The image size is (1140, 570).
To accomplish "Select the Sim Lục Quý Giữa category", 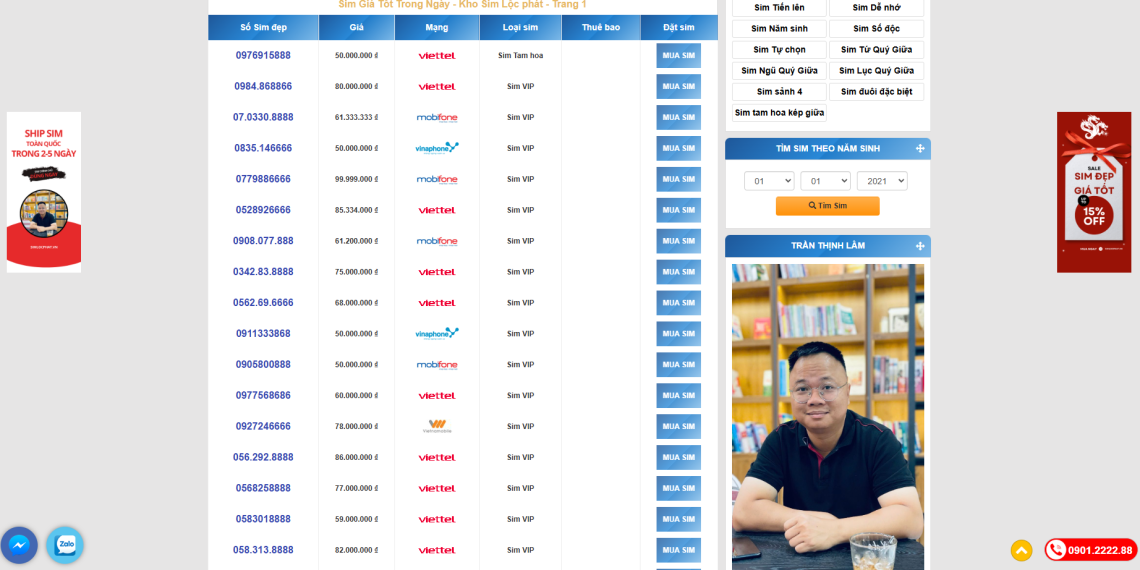I will point(876,71).
